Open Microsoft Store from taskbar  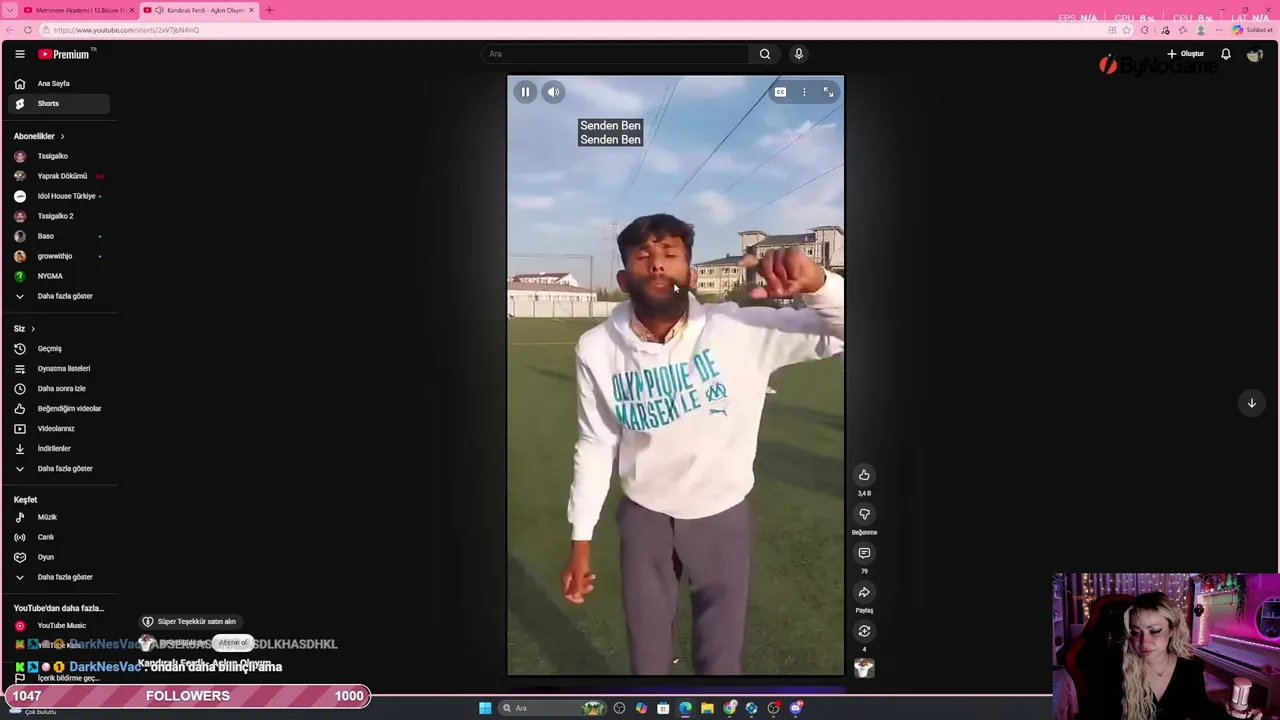(x=663, y=708)
